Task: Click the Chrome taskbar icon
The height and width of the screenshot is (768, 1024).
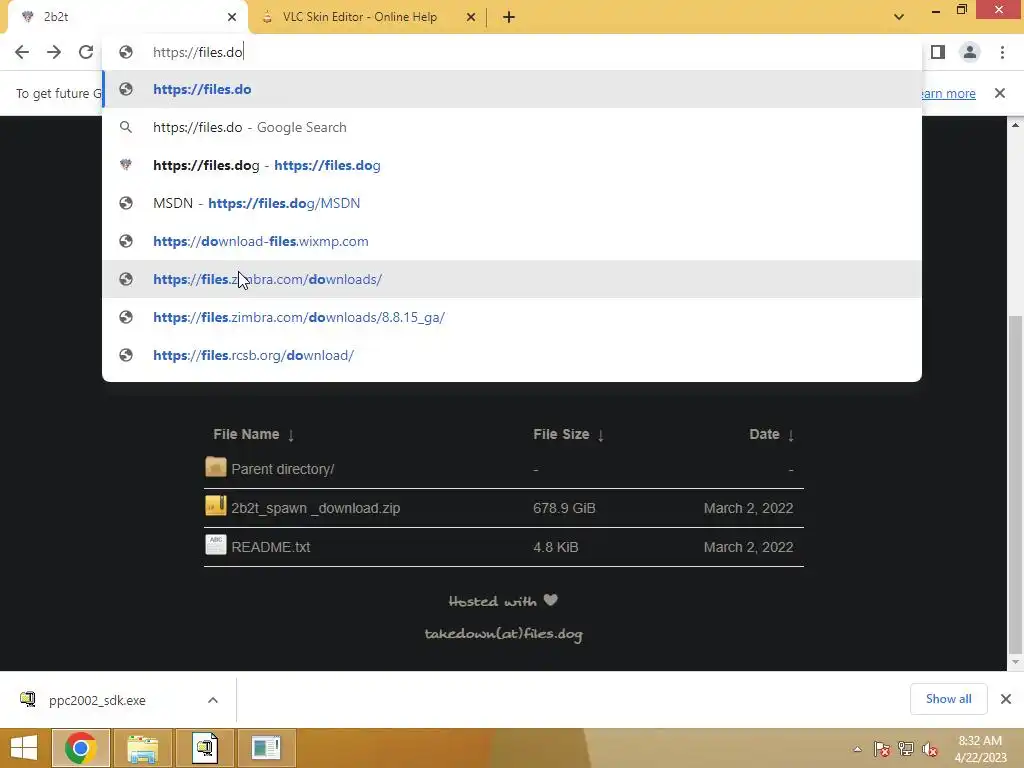Action: coord(81,748)
